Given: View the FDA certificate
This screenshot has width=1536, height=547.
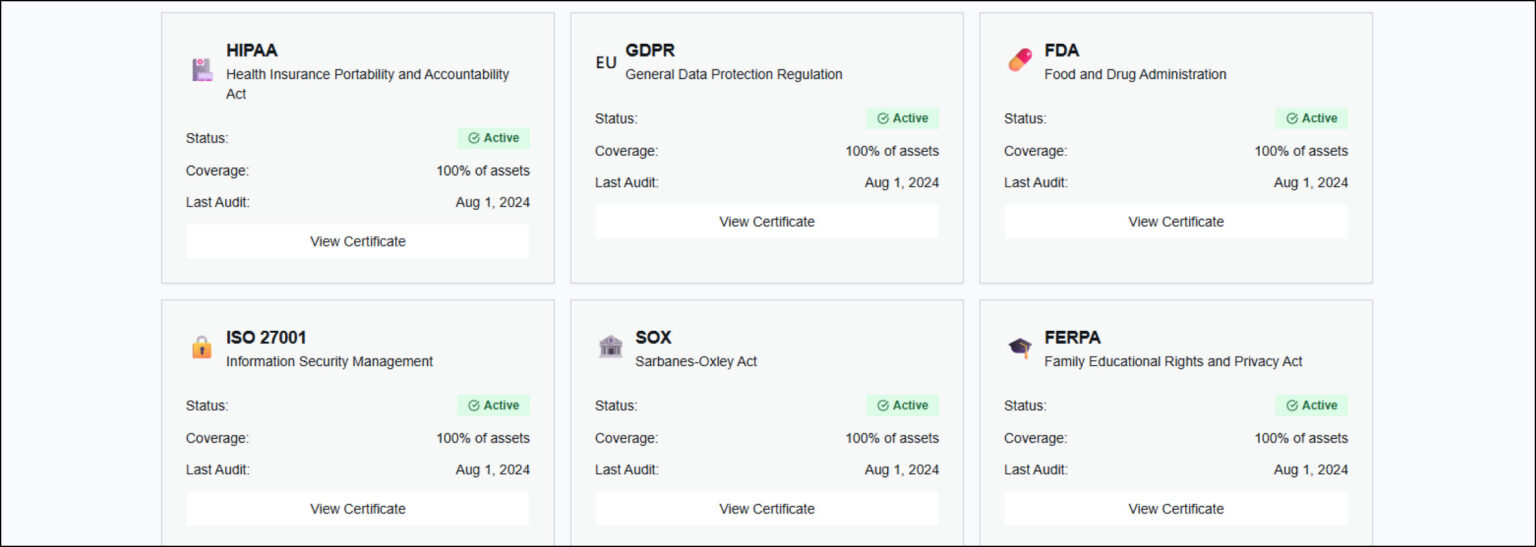Looking at the screenshot, I should 1175,221.
